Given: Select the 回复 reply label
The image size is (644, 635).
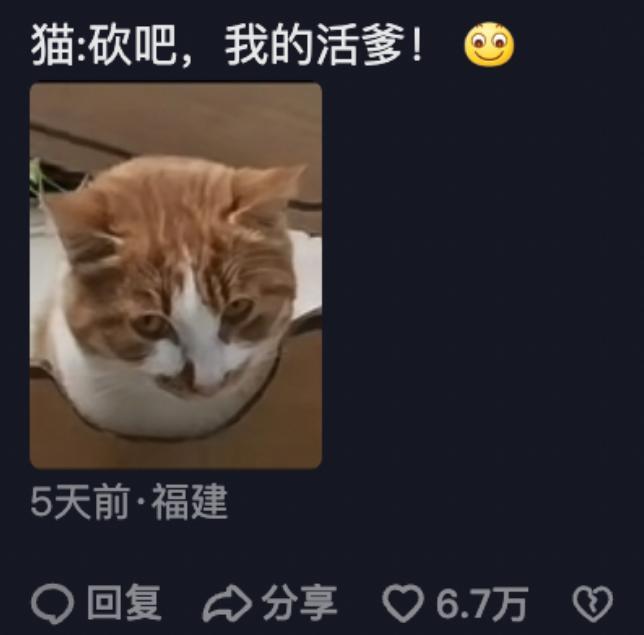Looking at the screenshot, I should 124,603.
